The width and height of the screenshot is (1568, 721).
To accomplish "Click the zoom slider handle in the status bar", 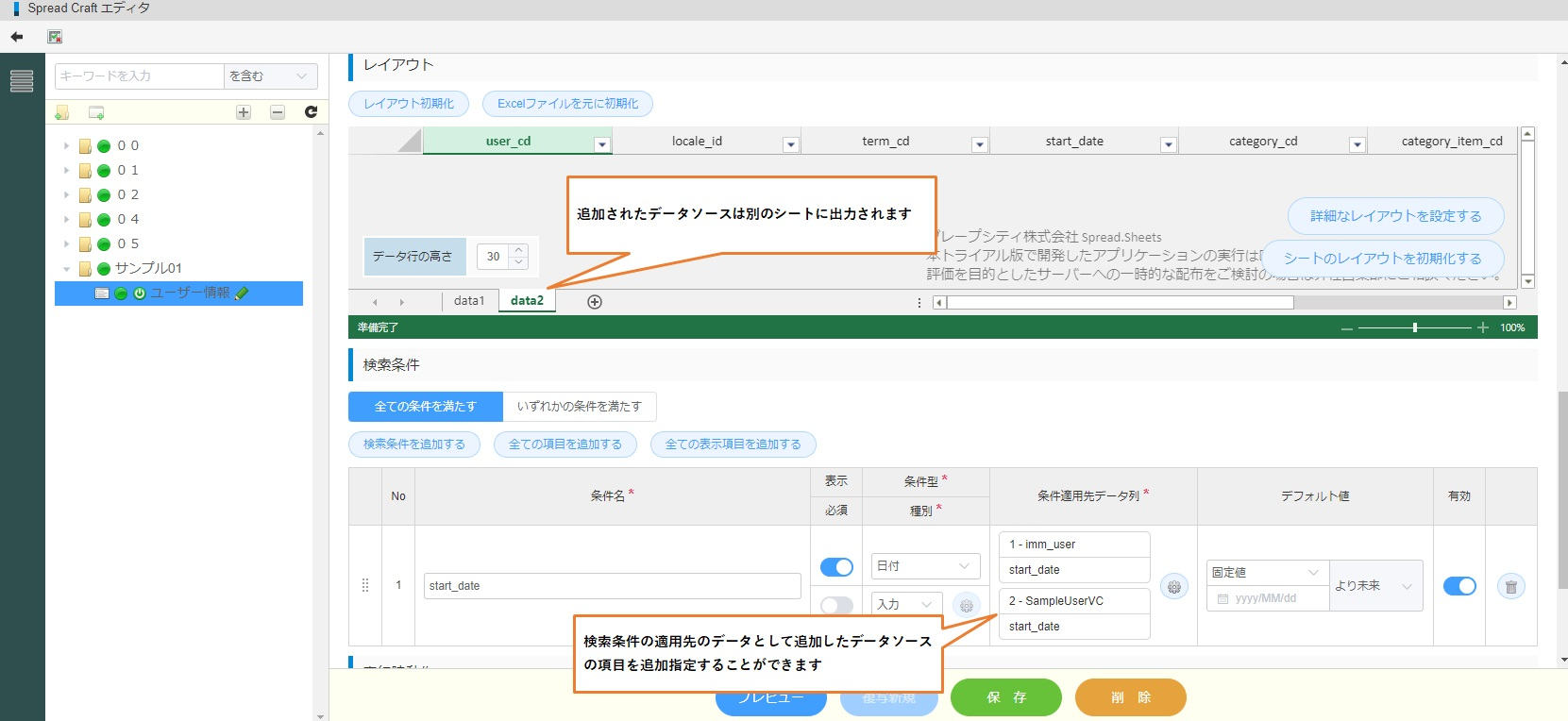I will pos(1414,327).
